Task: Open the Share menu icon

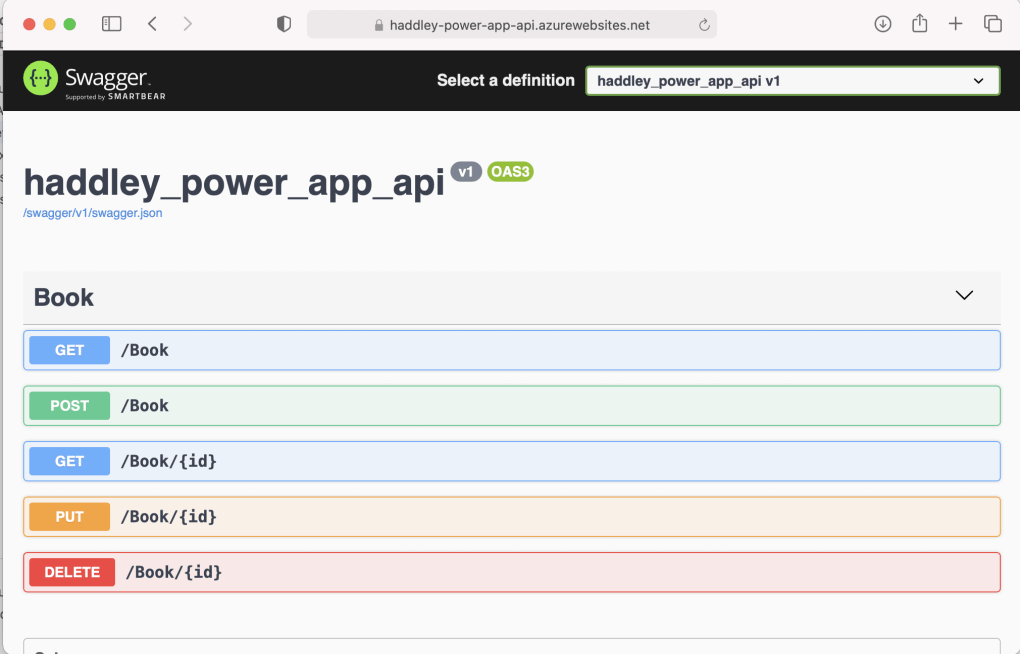Action: point(919,24)
